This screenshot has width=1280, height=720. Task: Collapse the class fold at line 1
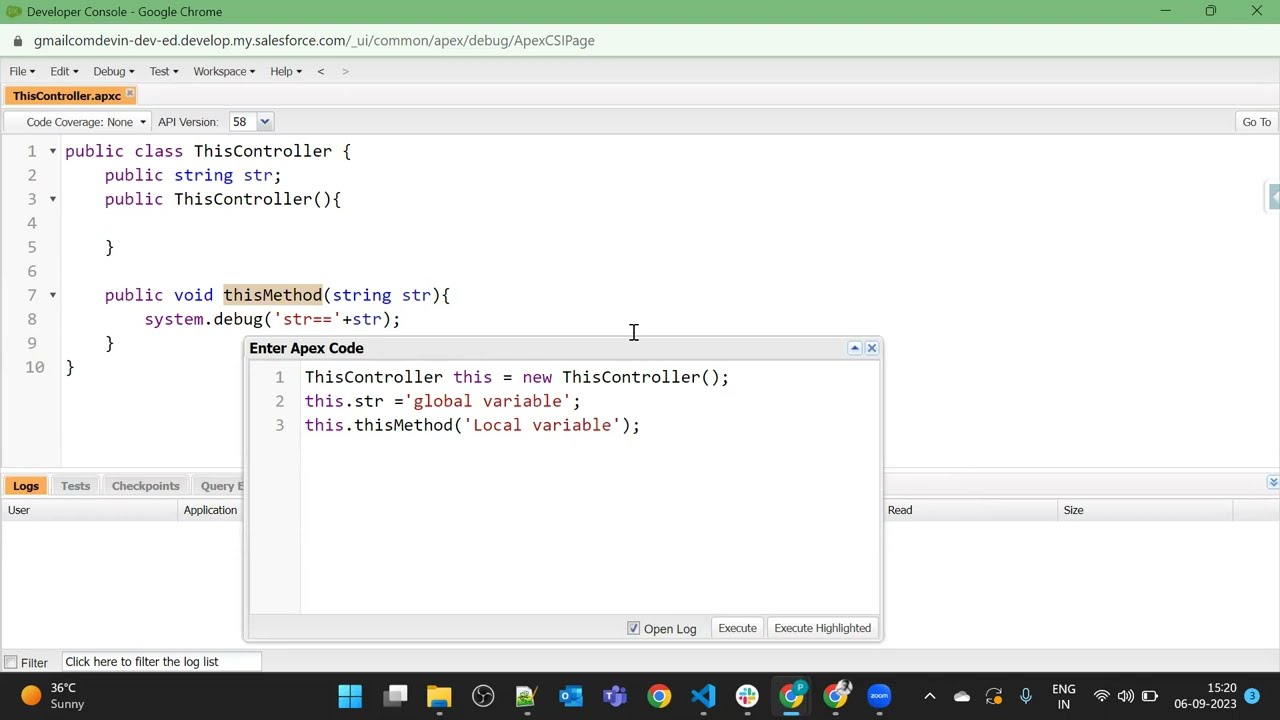(53, 151)
